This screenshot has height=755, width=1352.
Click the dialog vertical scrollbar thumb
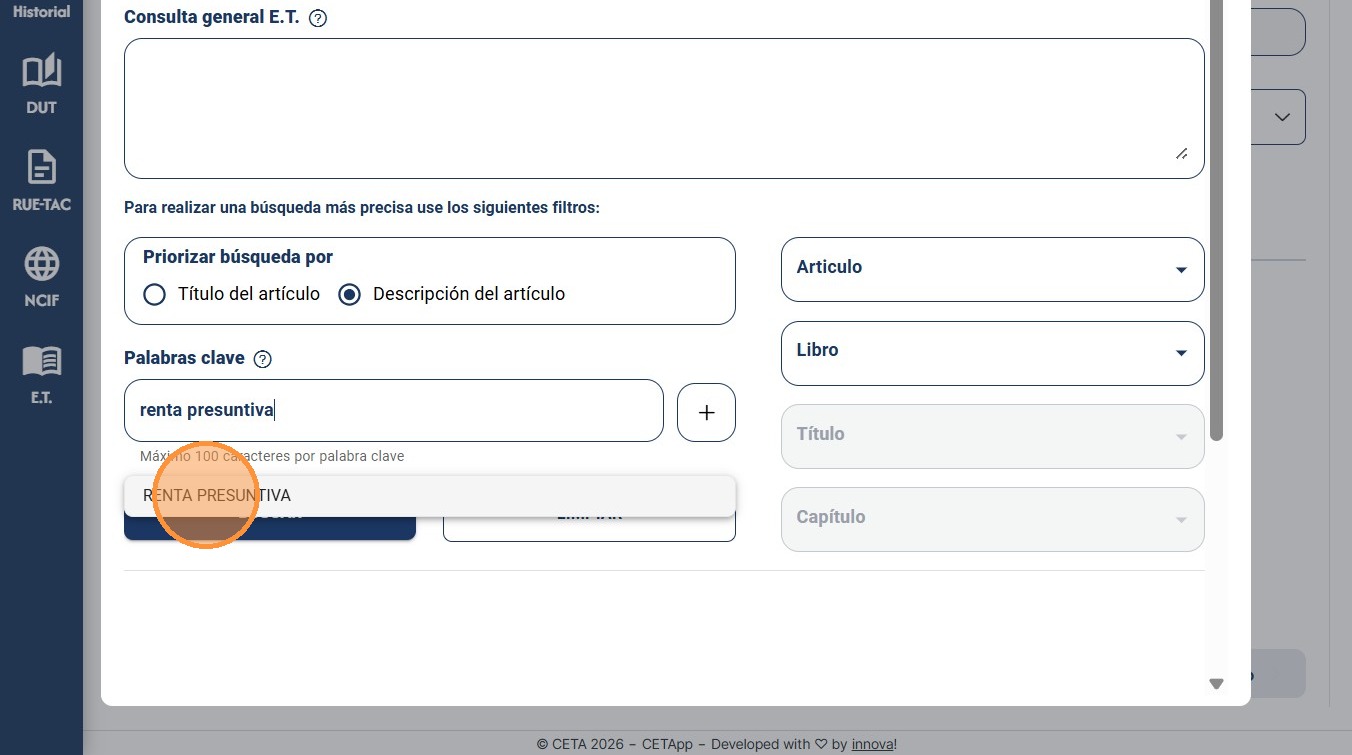(x=1216, y=220)
